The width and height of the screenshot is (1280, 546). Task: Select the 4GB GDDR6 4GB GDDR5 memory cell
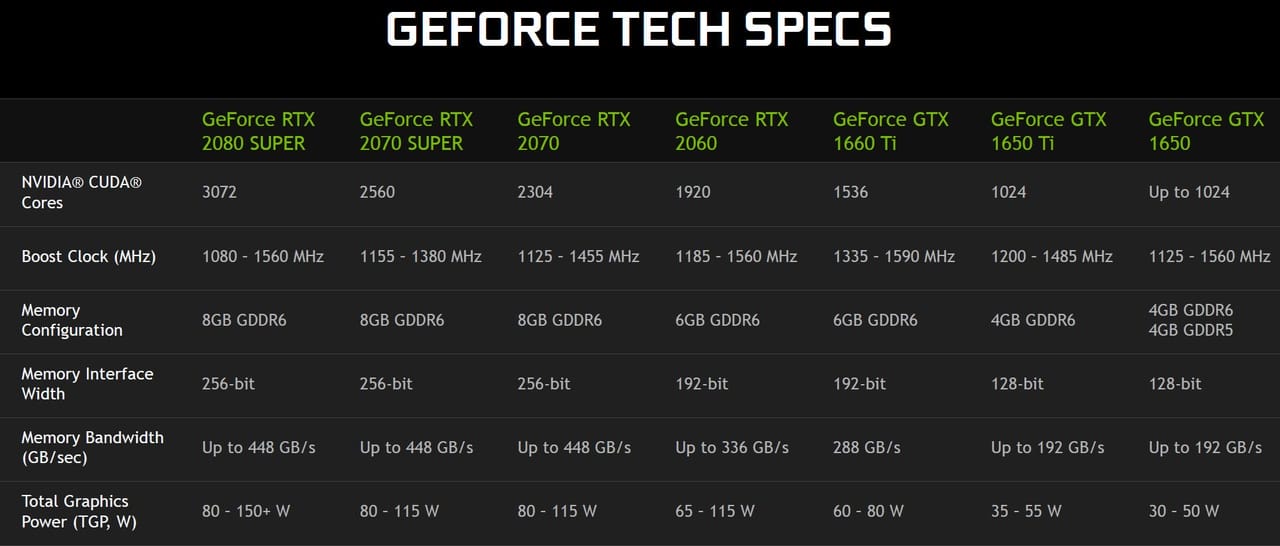pyautogui.click(x=1191, y=320)
